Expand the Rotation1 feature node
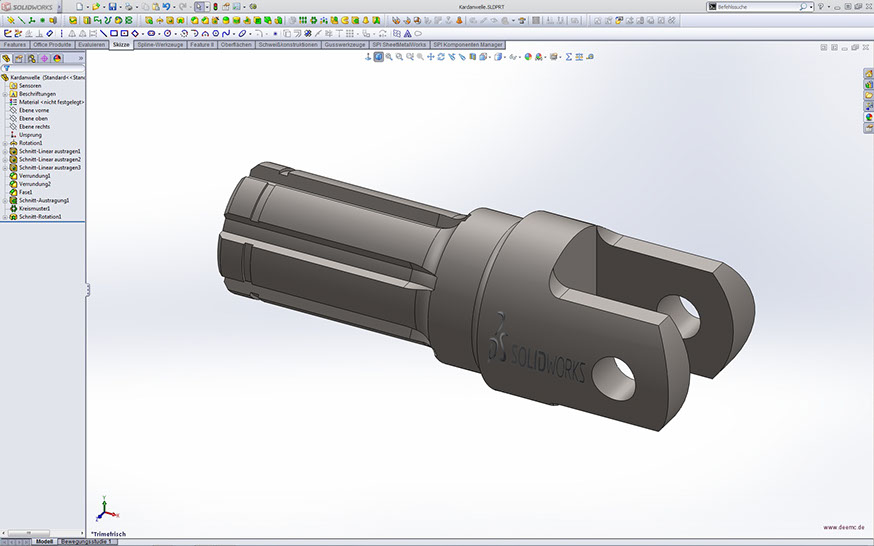The image size is (874, 546). click(4, 143)
